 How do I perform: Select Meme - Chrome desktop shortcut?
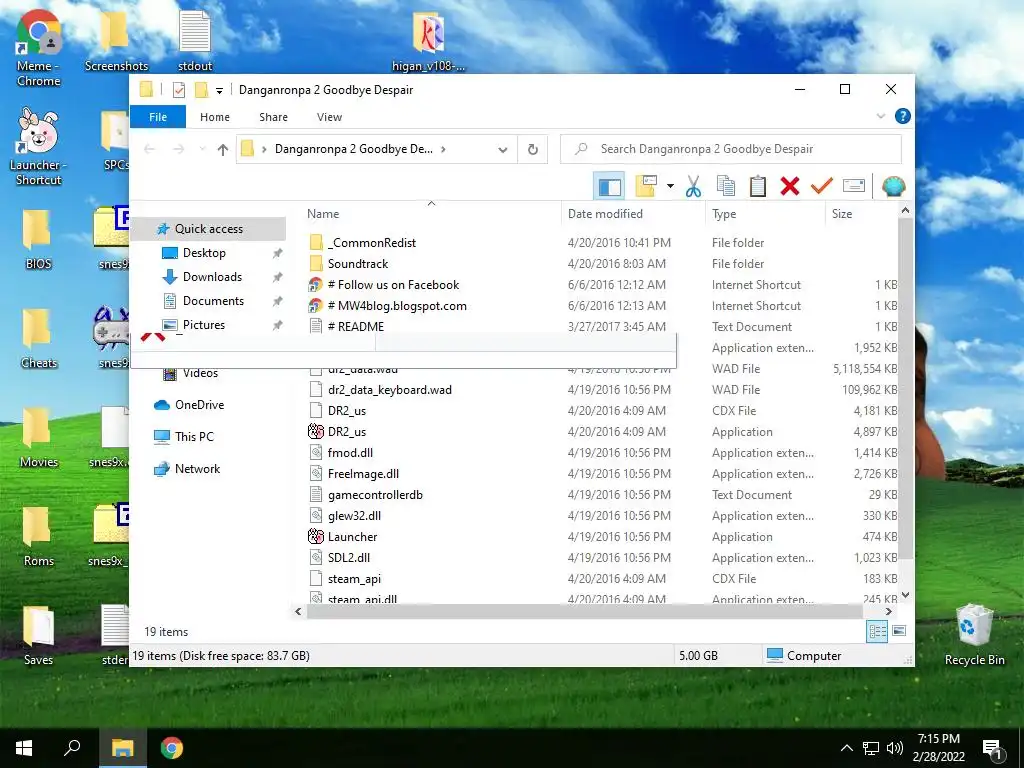[x=39, y=49]
